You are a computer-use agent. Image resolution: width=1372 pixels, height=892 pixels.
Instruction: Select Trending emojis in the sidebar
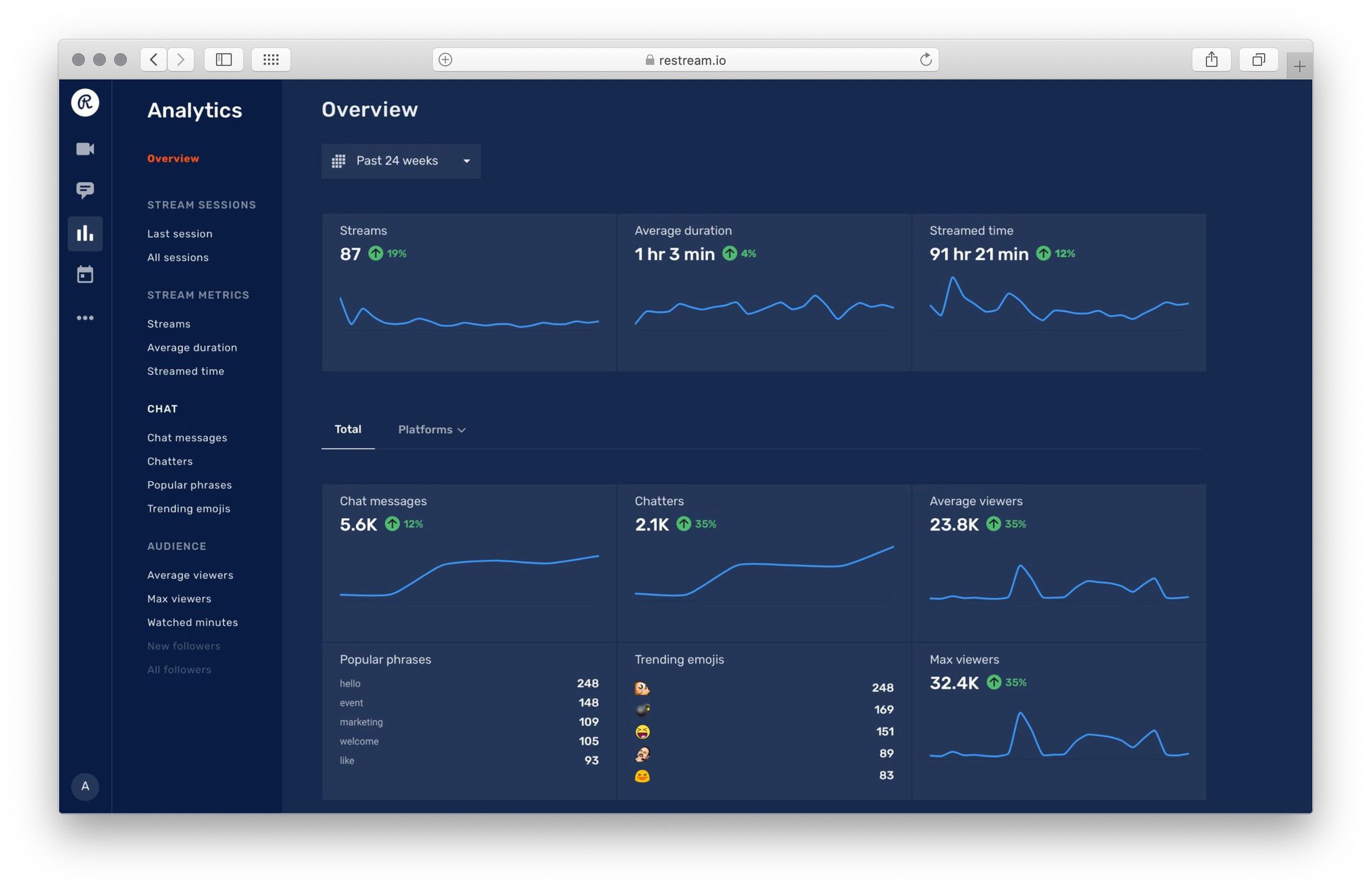pyautogui.click(x=189, y=508)
